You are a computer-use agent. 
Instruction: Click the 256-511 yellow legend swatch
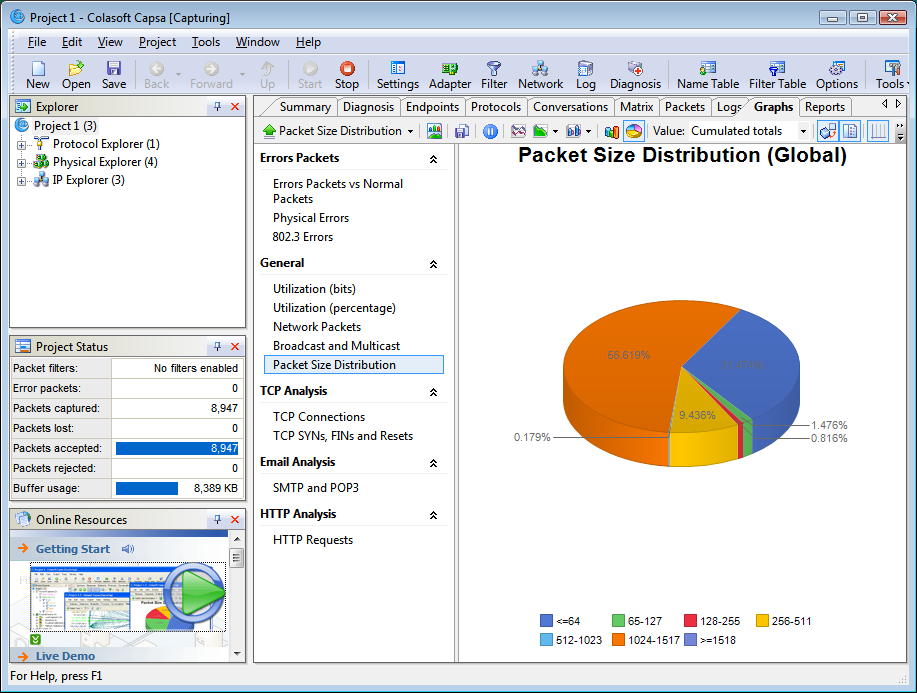[x=762, y=620]
